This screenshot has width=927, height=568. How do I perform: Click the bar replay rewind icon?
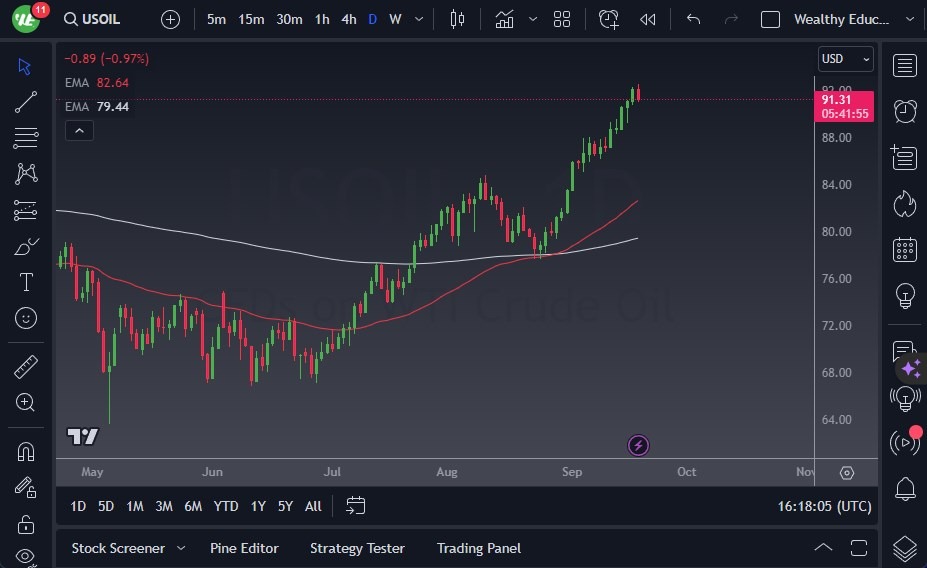click(x=648, y=19)
